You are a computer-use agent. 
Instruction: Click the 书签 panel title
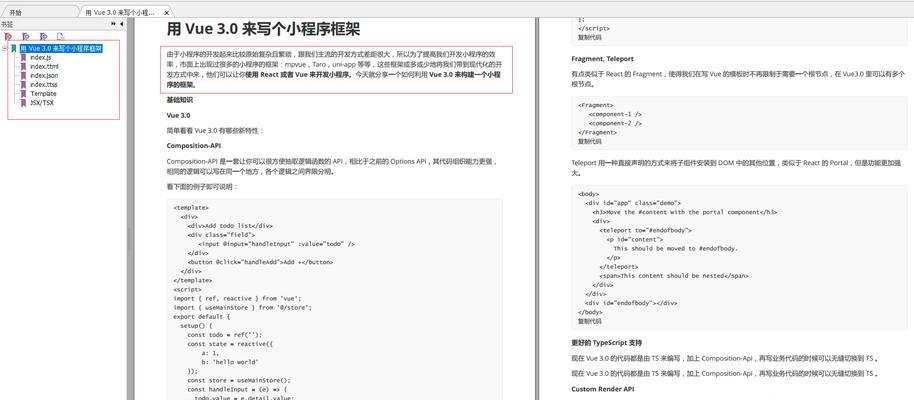6,24
